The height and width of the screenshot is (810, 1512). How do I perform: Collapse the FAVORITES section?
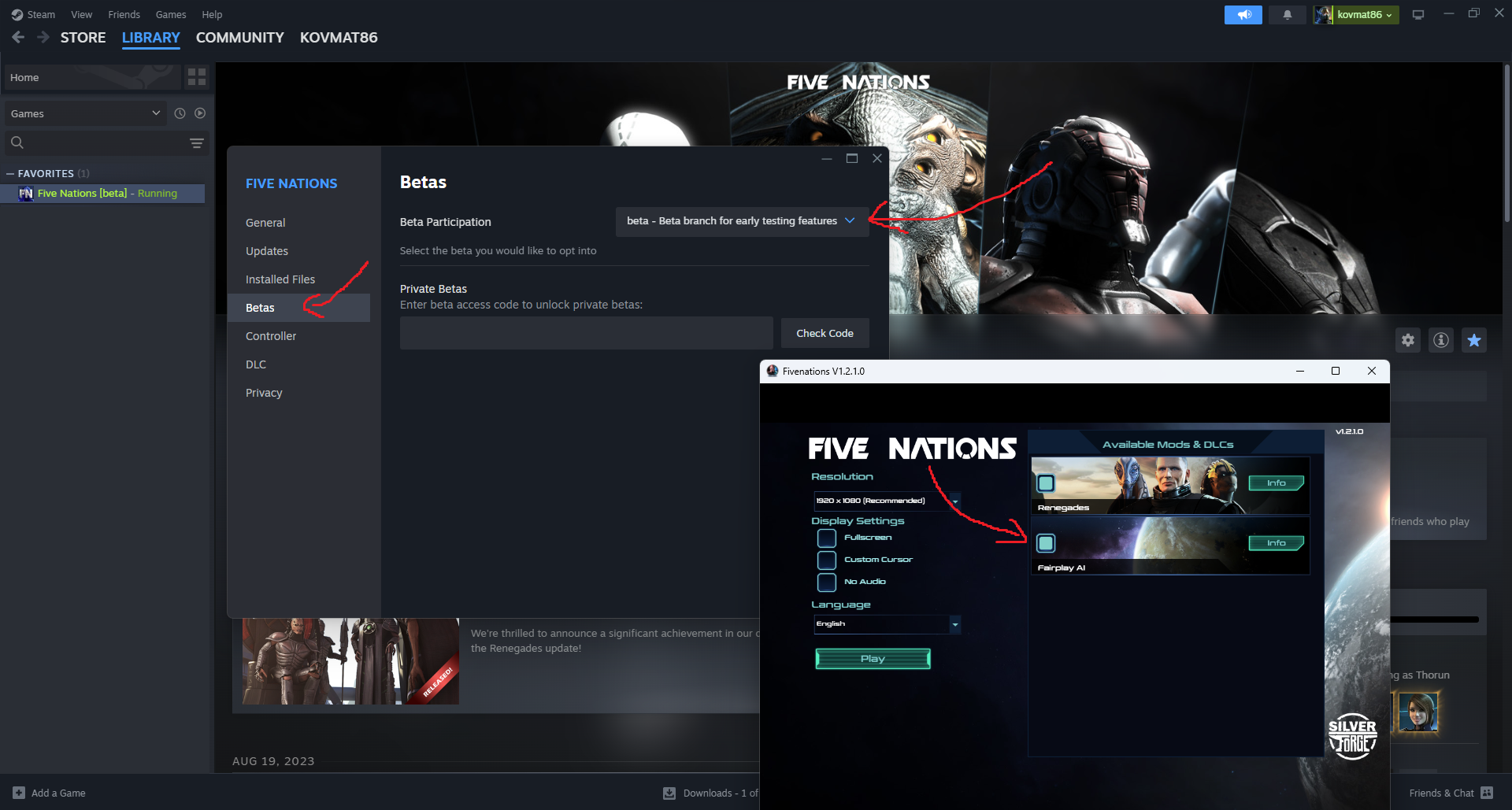10,174
